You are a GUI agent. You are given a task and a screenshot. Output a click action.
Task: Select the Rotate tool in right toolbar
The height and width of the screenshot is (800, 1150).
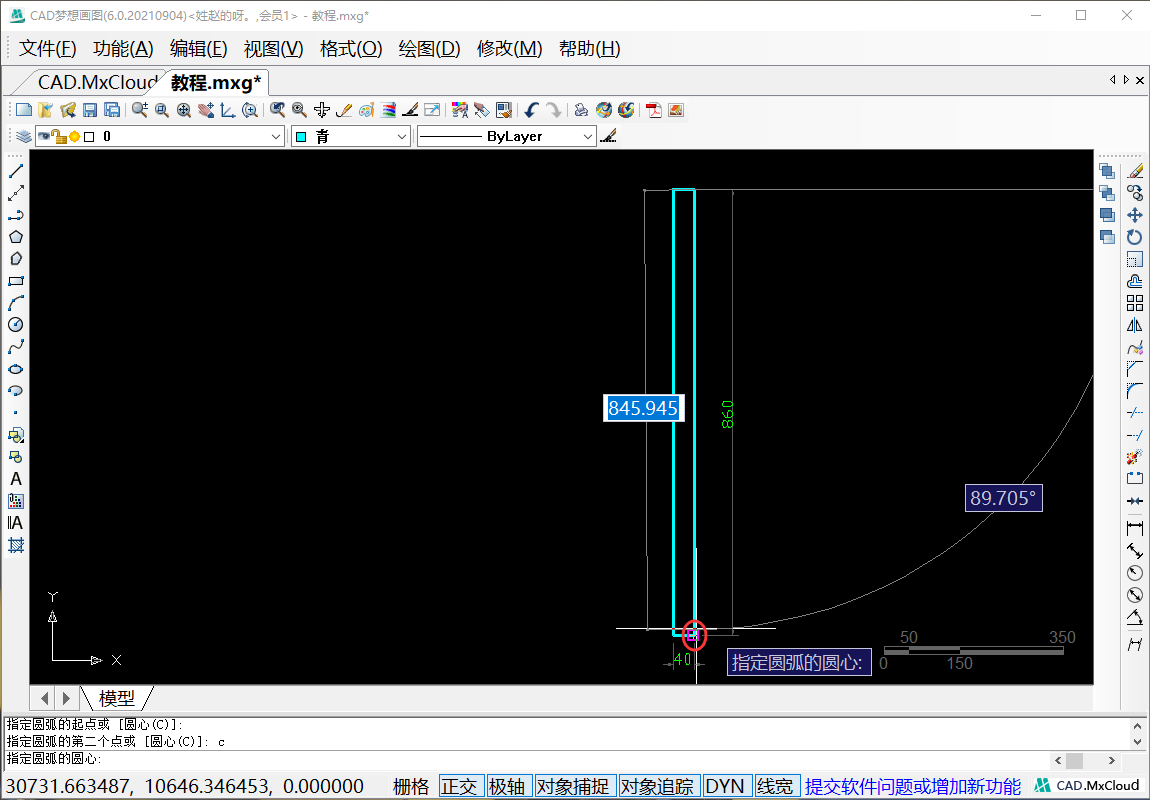[x=1135, y=237]
